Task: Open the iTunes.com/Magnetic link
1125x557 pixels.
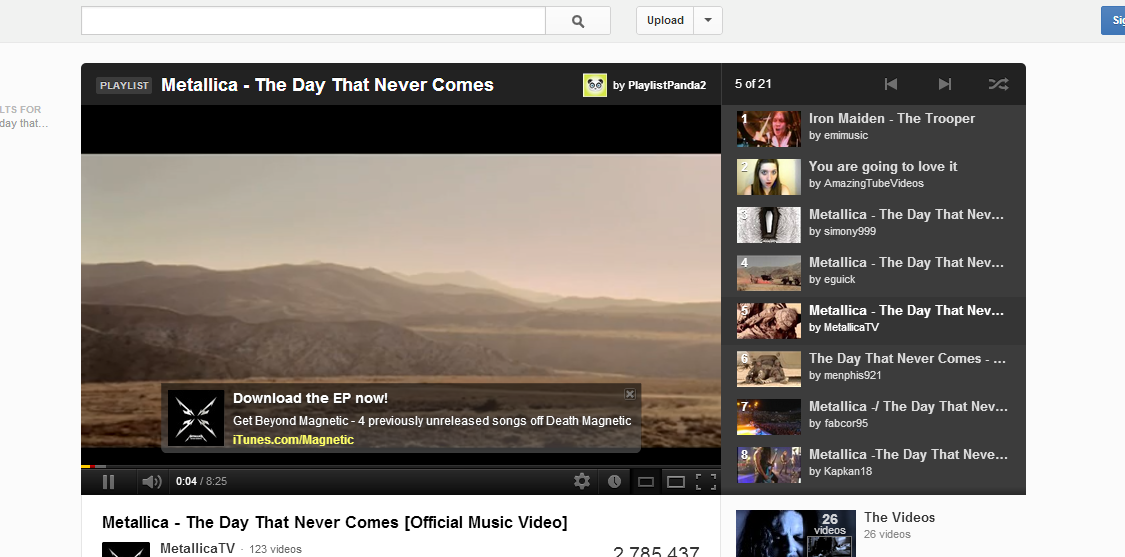Action: [293, 440]
